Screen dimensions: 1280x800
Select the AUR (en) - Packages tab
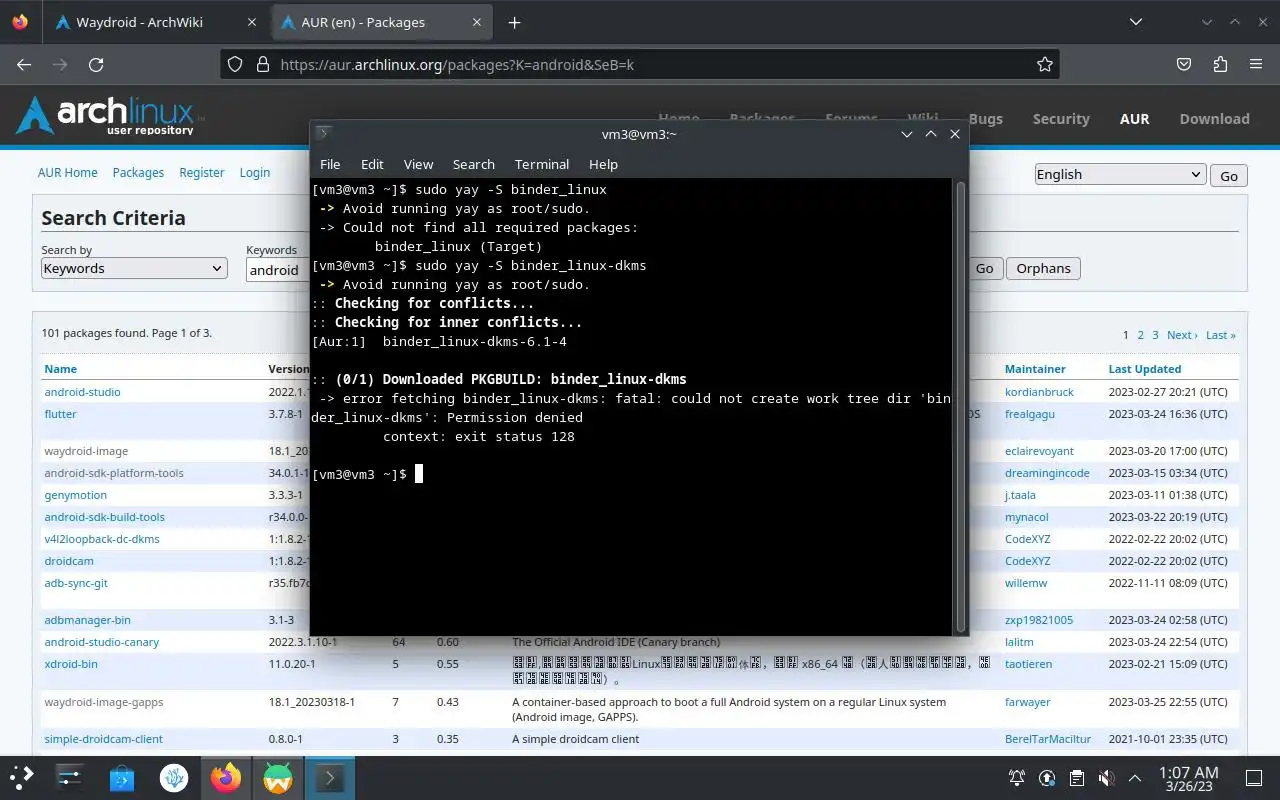(x=384, y=22)
